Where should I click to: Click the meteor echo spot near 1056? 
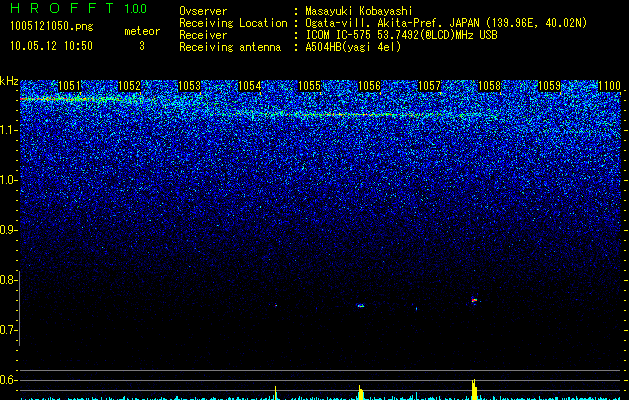(x=361, y=306)
